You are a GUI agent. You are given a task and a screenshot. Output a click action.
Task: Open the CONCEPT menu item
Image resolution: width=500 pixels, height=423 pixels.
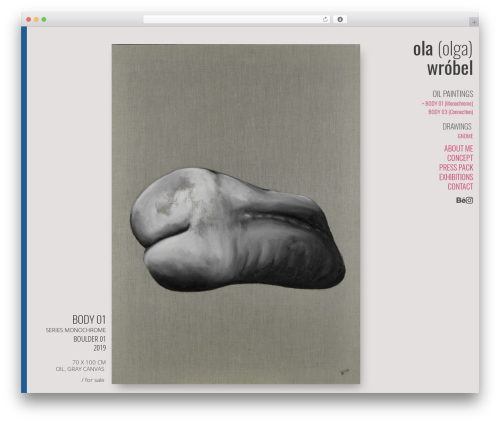point(460,158)
